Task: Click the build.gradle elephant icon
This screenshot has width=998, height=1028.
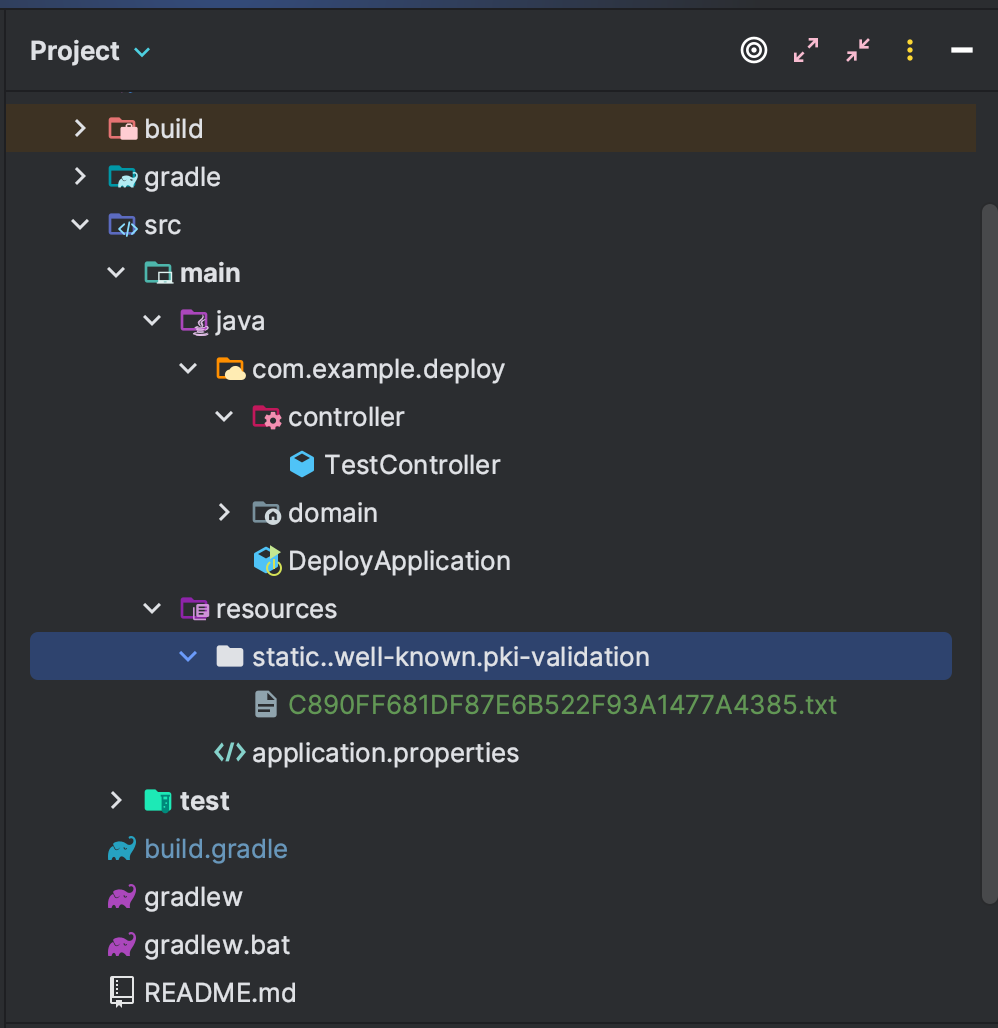Action: (122, 848)
